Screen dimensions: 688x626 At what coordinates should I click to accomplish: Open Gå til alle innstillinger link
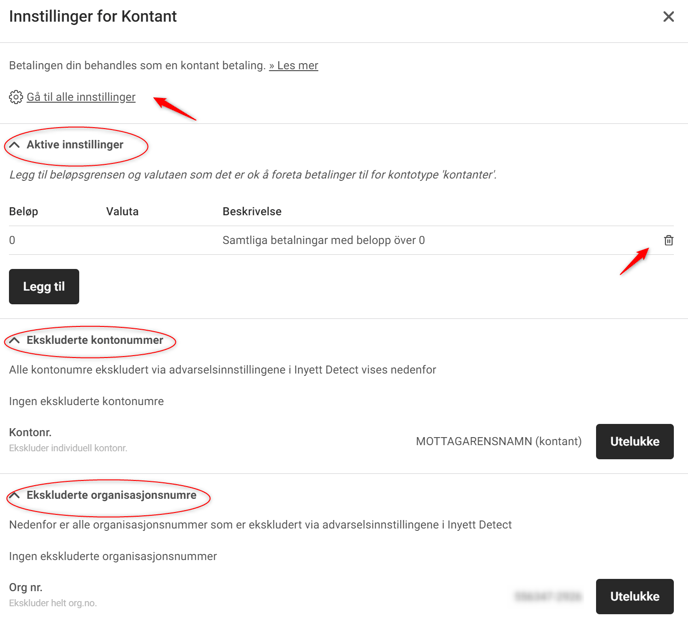point(81,97)
